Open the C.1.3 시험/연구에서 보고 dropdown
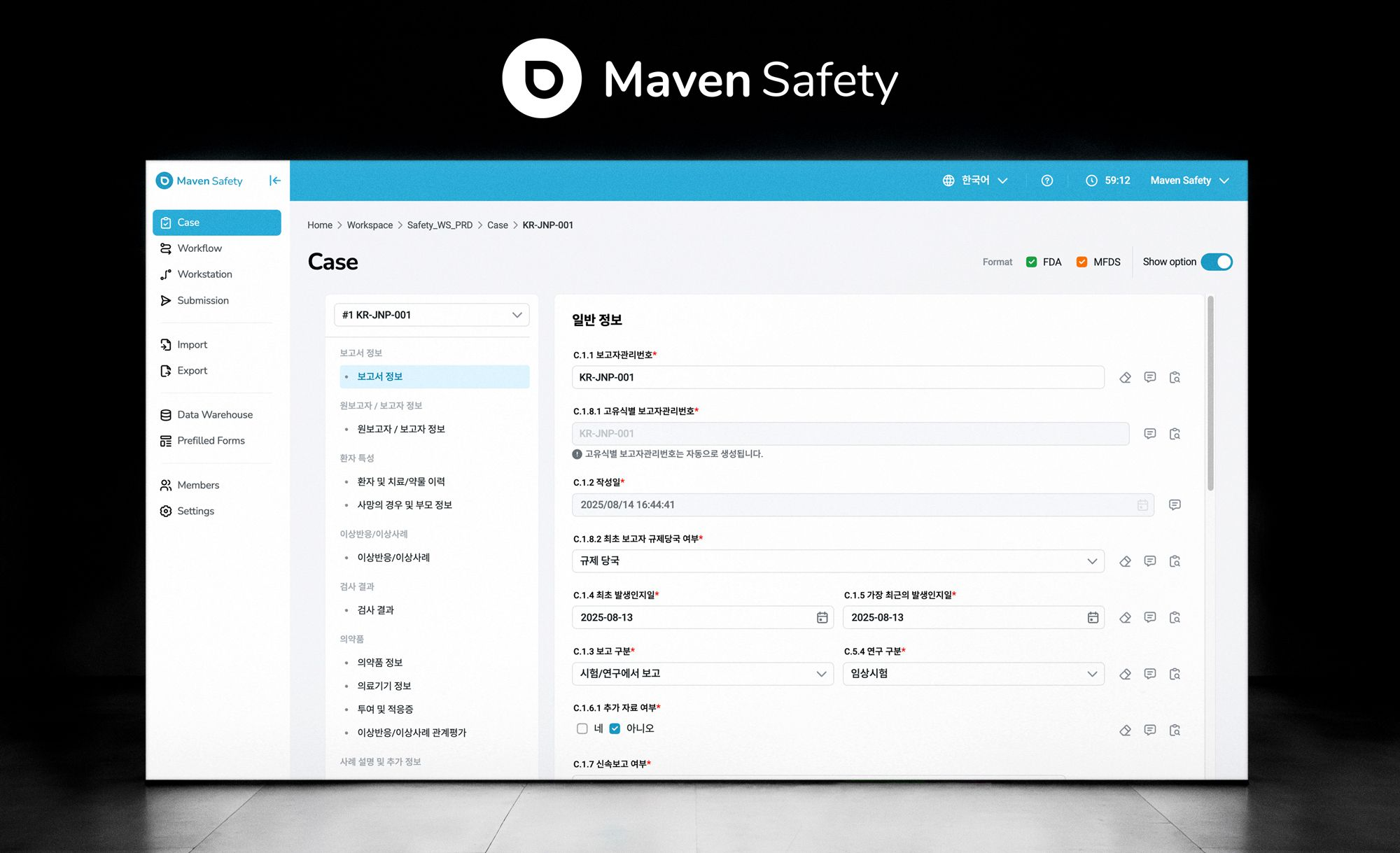Screen dimensions: 1400x853 click(x=702, y=674)
